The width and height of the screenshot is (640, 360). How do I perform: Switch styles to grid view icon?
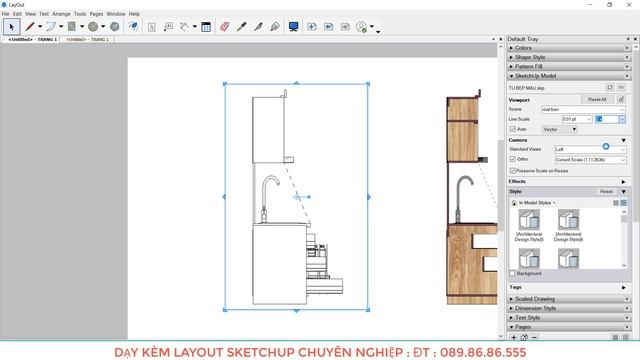[623, 203]
